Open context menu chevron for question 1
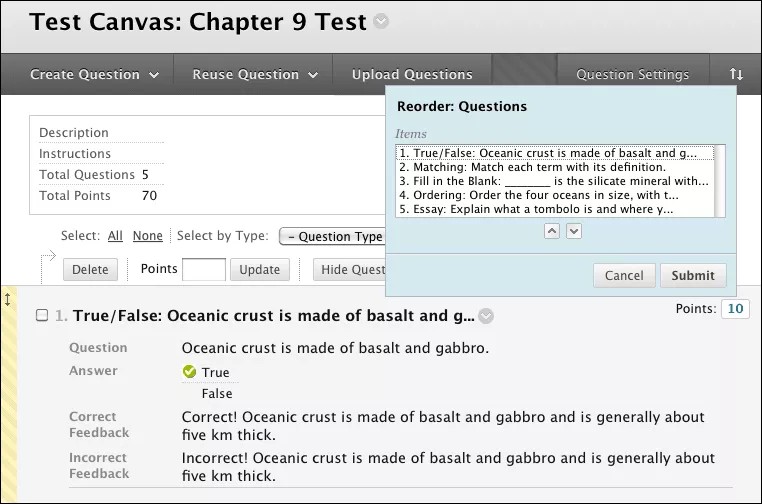Viewport: 762px width, 504px height. tap(485, 316)
